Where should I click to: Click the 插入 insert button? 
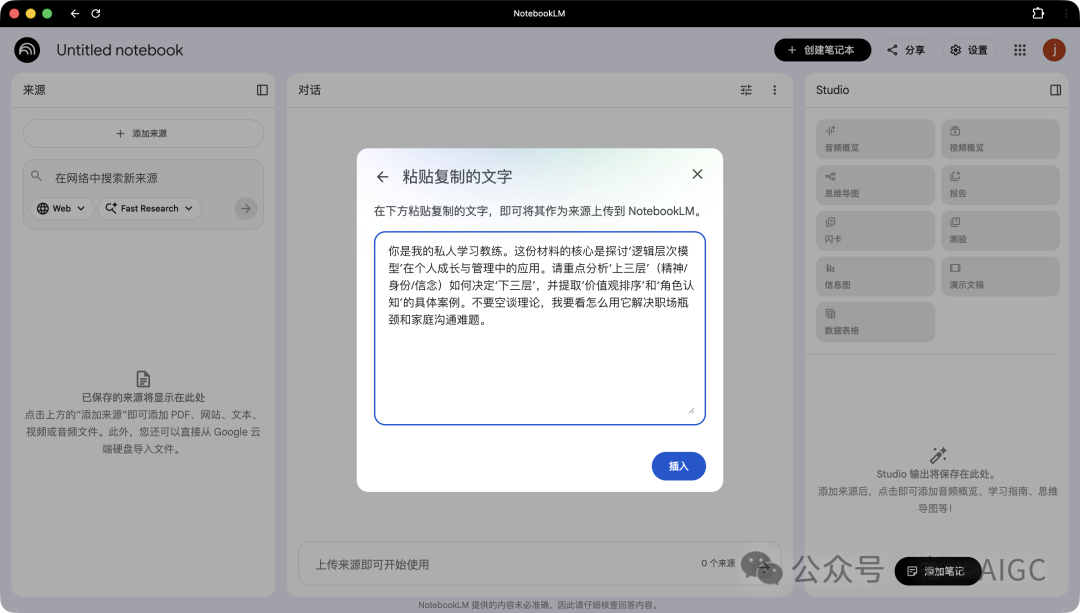pyautogui.click(x=678, y=466)
